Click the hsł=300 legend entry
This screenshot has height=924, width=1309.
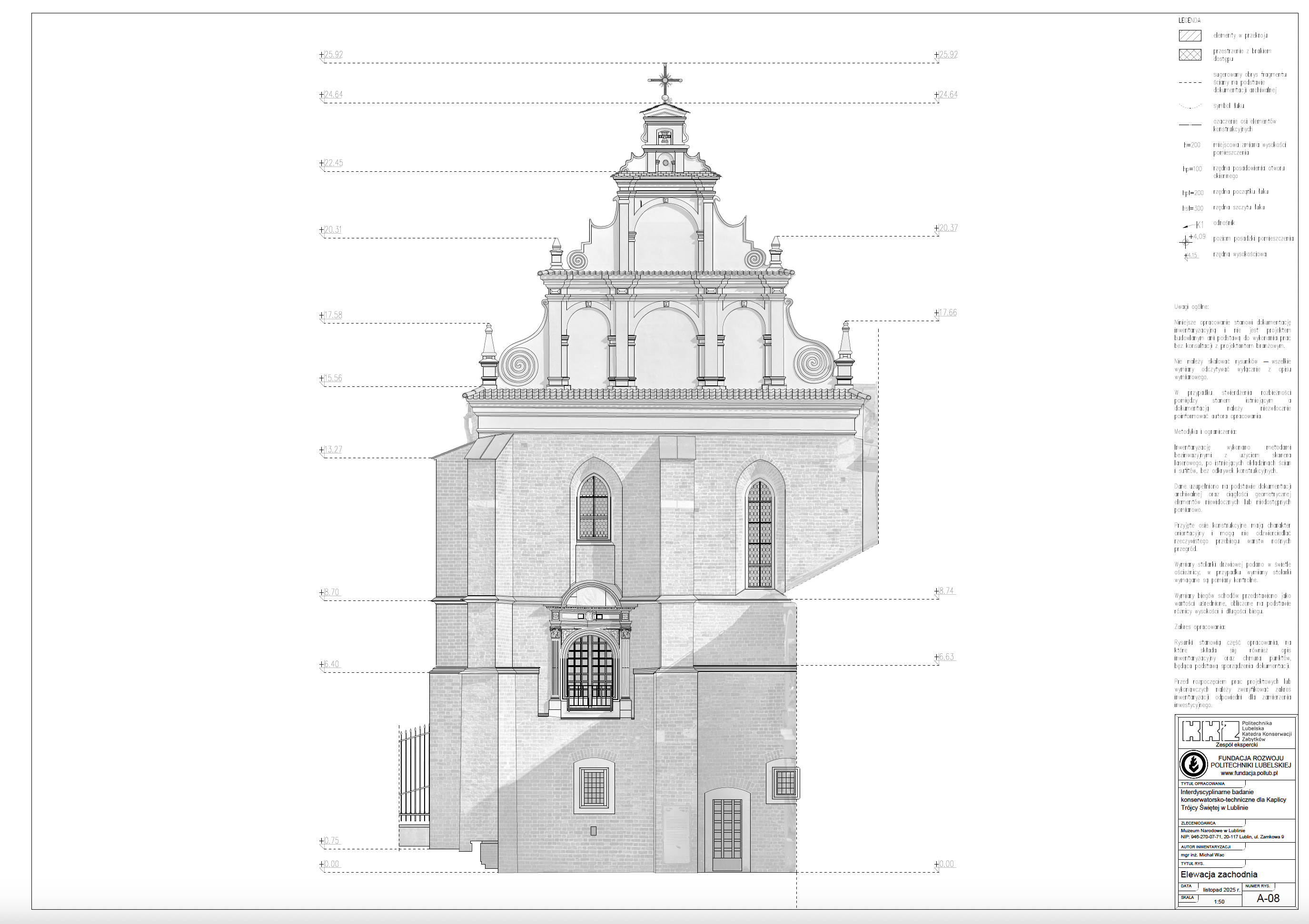(1193, 208)
